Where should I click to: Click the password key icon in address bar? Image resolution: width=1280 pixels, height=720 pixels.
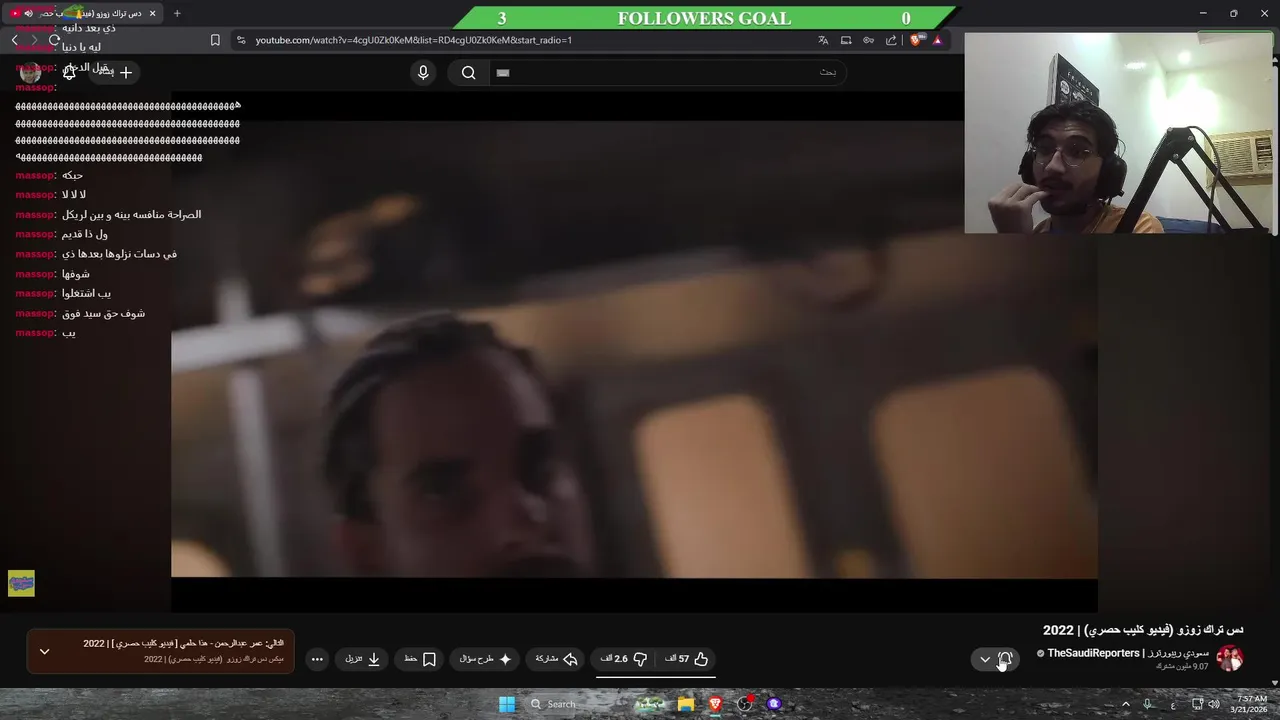(x=868, y=40)
